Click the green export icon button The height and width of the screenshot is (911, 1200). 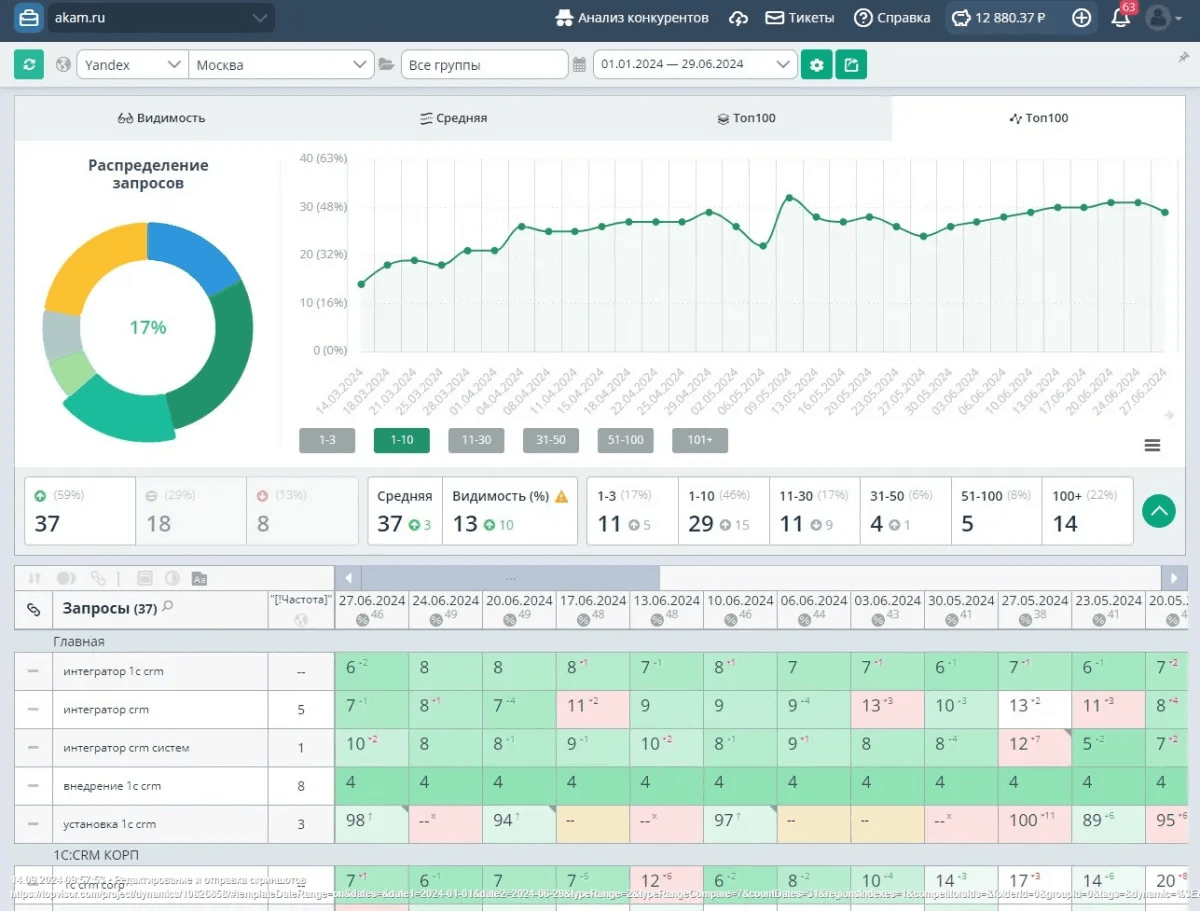pos(851,65)
